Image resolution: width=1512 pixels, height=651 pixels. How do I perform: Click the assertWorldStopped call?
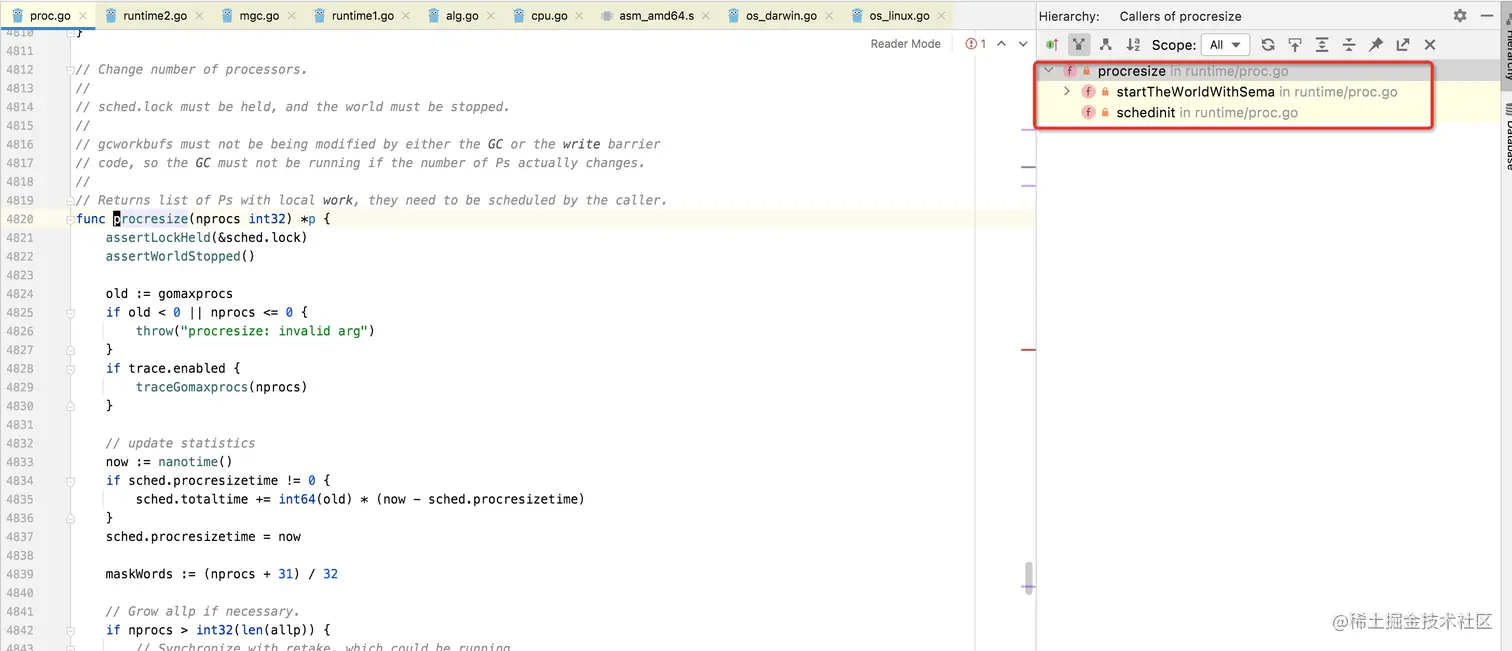(173, 256)
